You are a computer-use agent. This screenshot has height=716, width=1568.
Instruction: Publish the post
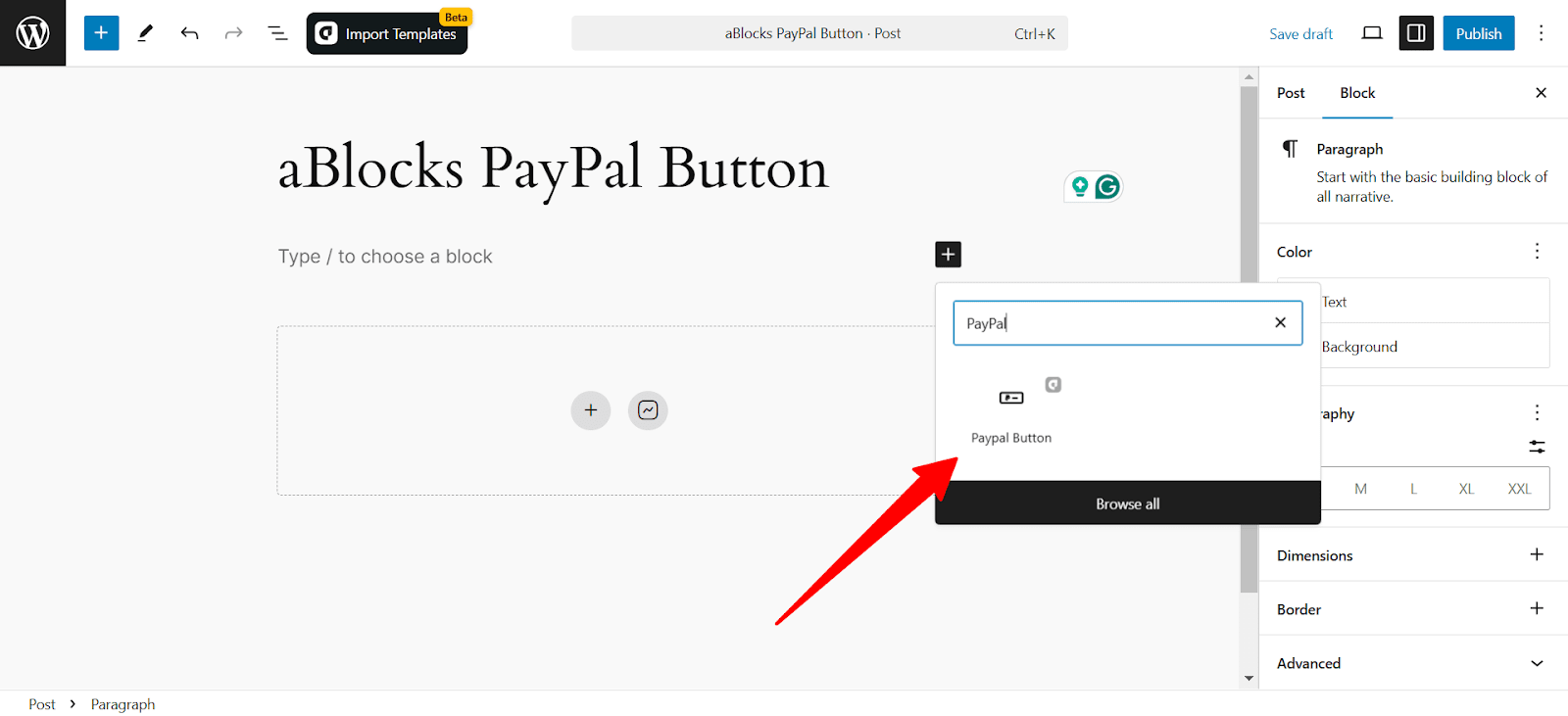point(1479,33)
